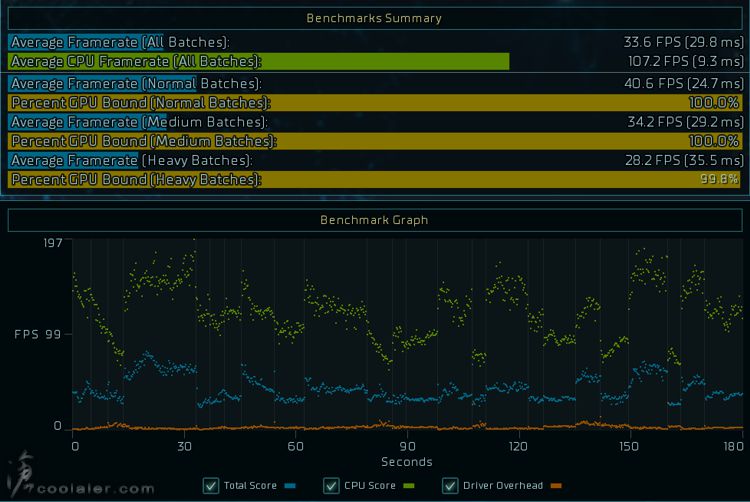Screen dimensions: 750x502
Task: Click Percent GPU Bound (Normal Batches) label
Action: tap(141, 103)
